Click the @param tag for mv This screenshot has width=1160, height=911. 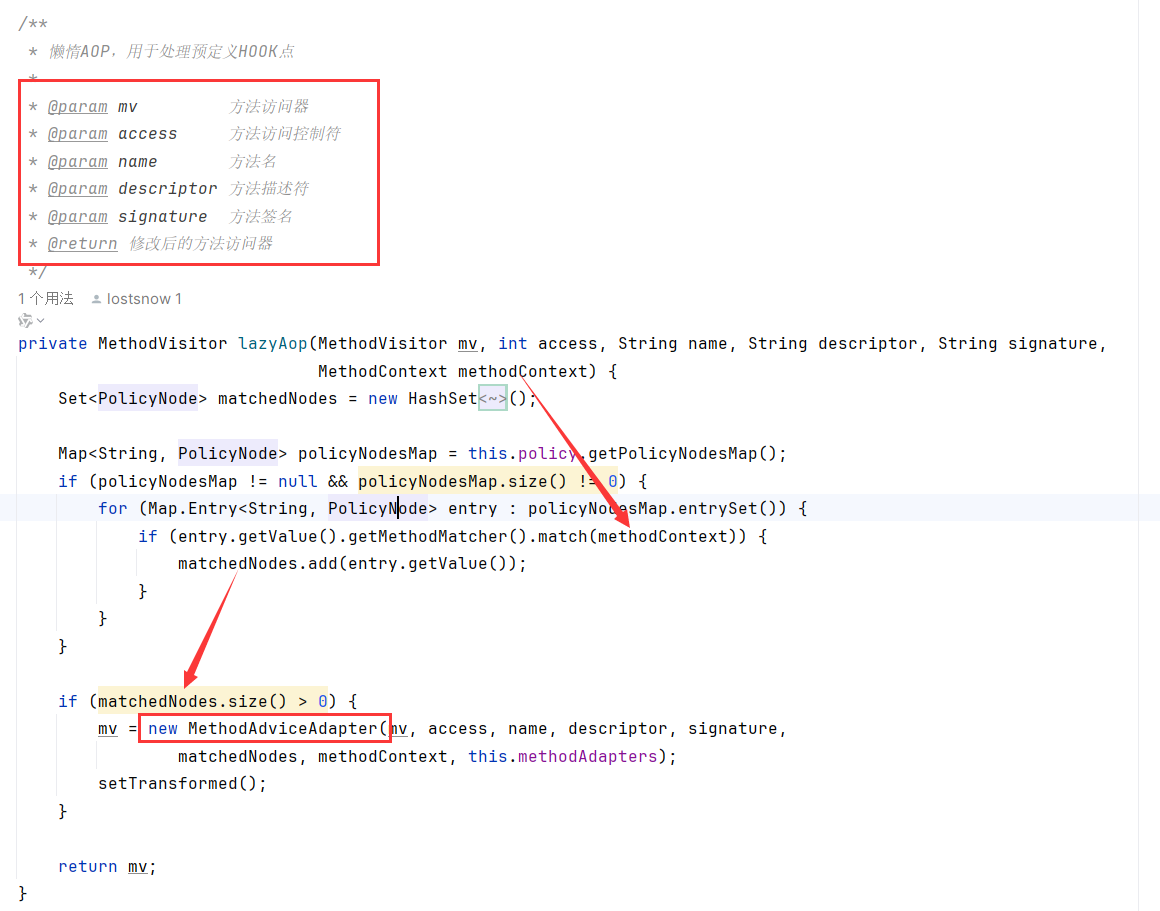coord(77,107)
